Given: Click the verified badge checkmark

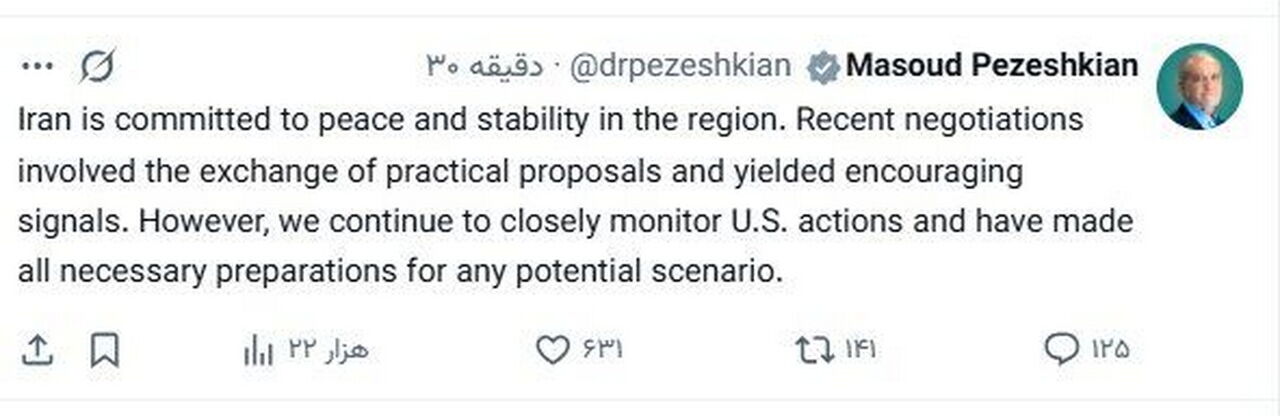Looking at the screenshot, I should [x=824, y=67].
